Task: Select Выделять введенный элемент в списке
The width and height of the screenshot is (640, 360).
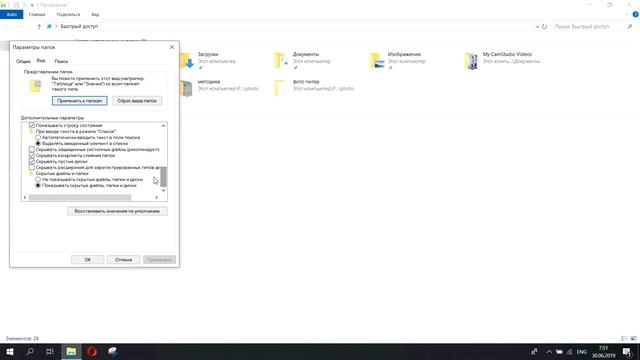Action: point(38,144)
